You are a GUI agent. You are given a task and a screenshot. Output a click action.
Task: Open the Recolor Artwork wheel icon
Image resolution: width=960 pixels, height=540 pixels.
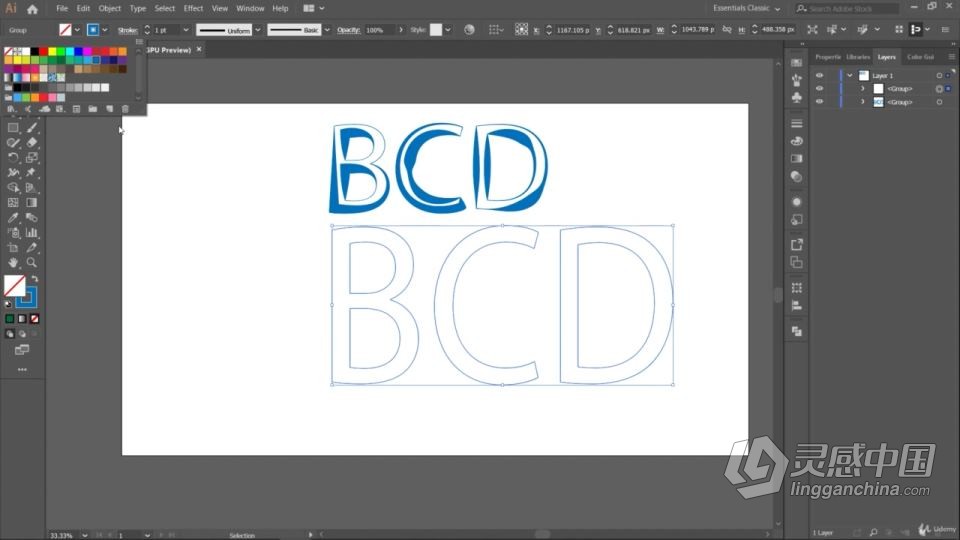click(469, 29)
